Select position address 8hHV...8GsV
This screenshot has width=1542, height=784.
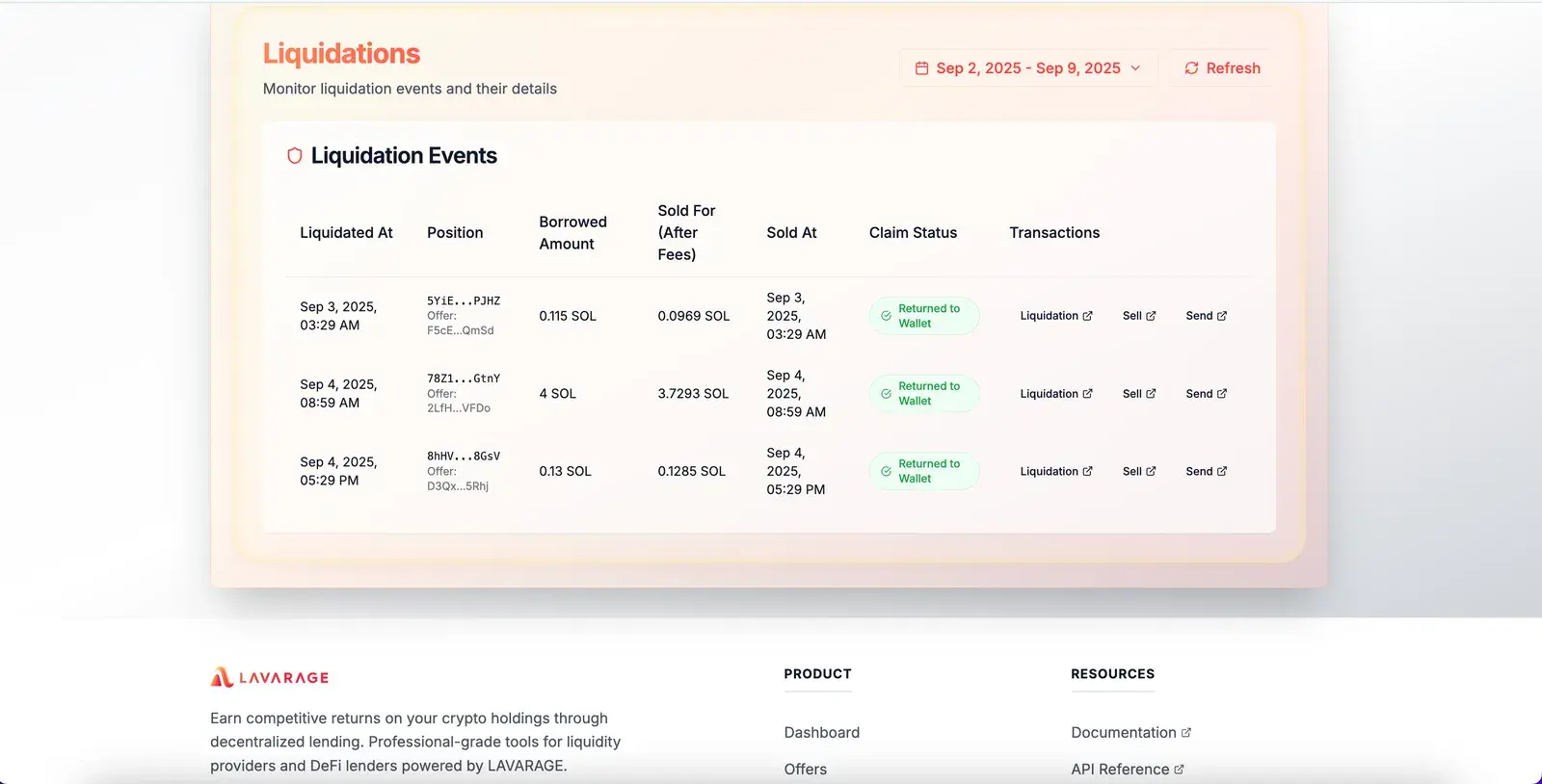pyautogui.click(x=464, y=457)
